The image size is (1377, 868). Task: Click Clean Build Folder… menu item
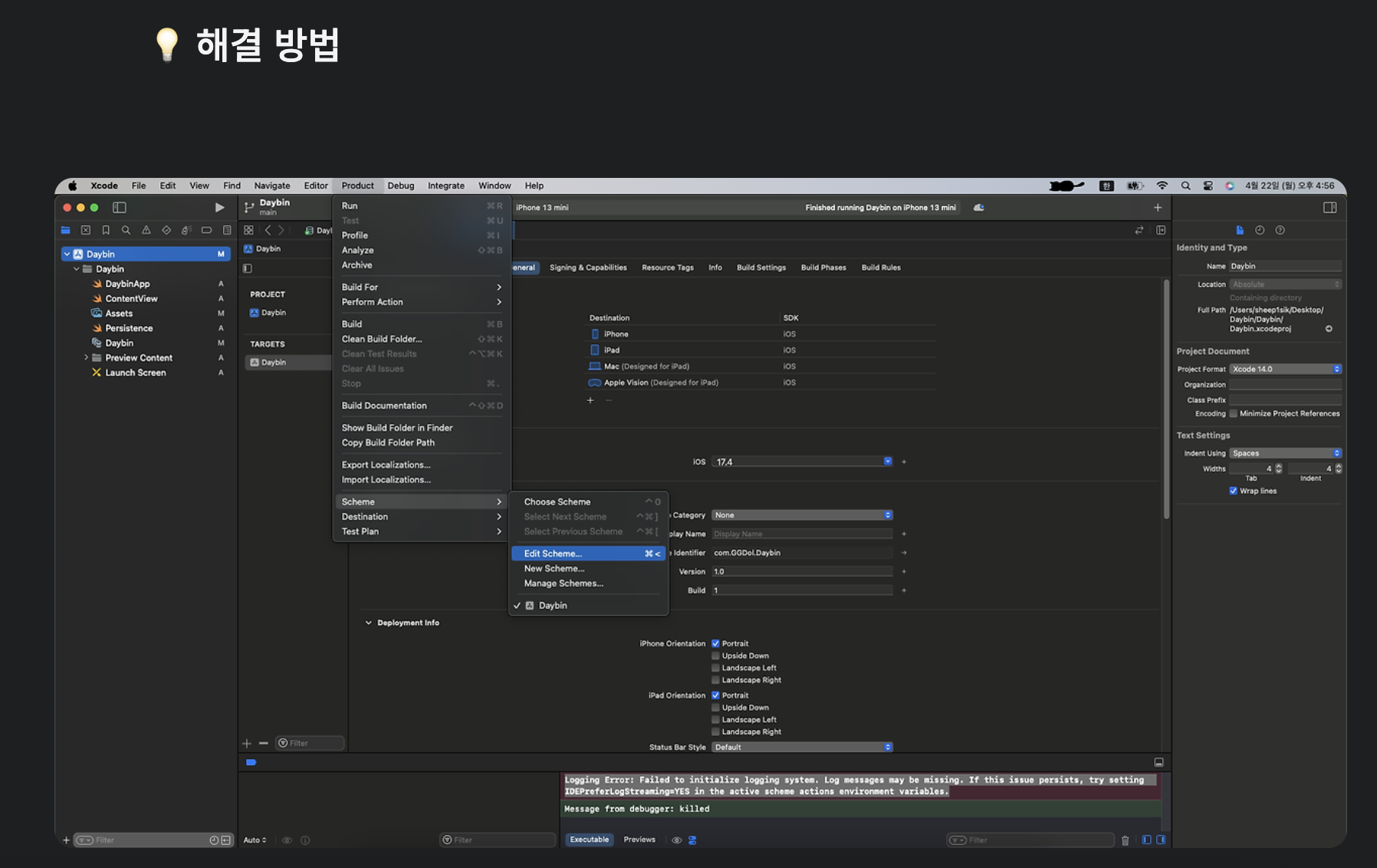pos(422,339)
